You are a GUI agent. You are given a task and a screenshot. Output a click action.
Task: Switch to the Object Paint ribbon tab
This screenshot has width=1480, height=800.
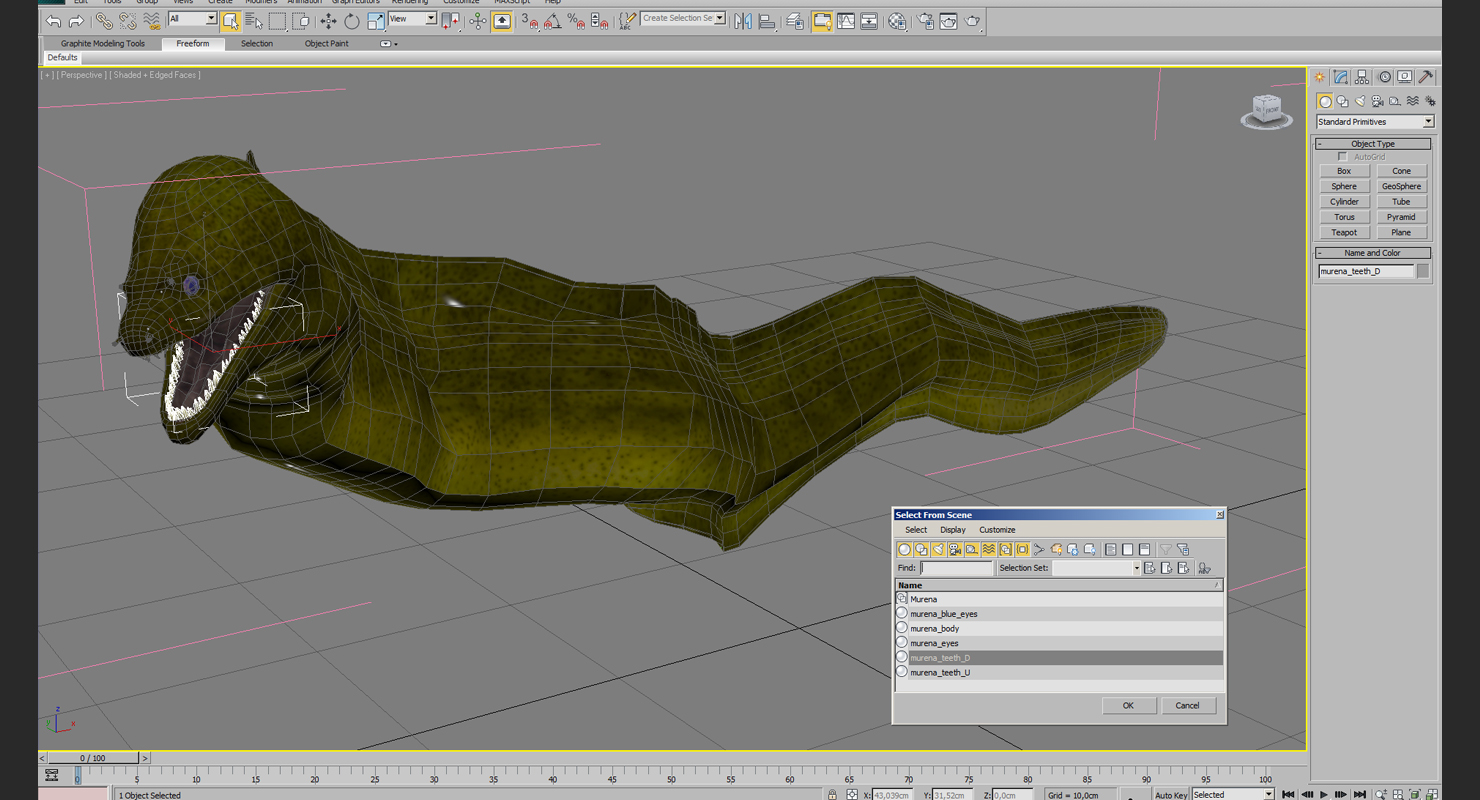(327, 44)
